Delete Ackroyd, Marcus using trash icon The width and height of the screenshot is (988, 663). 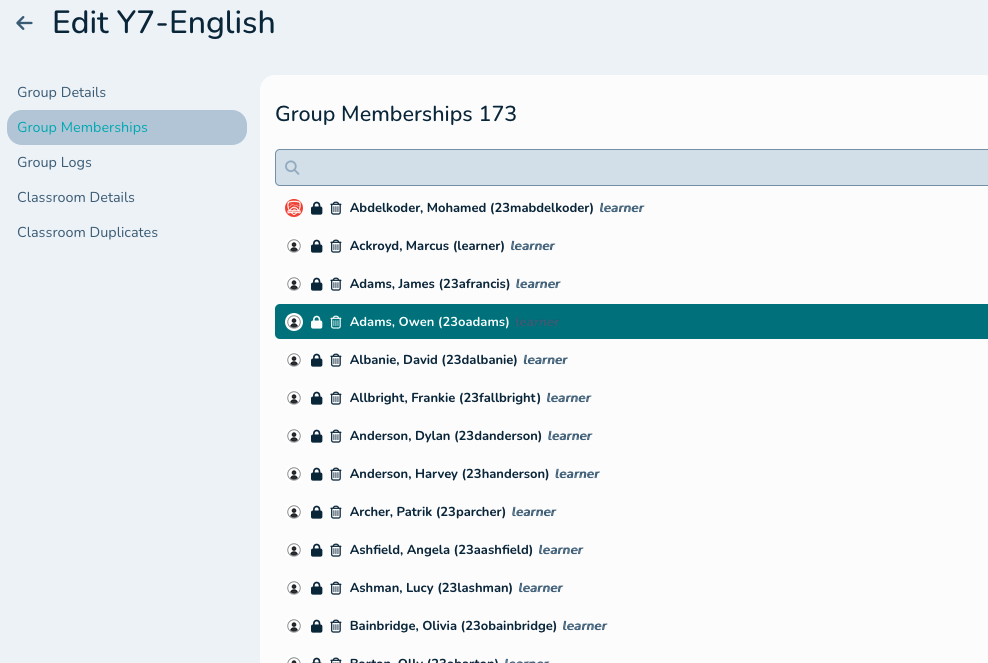point(336,246)
